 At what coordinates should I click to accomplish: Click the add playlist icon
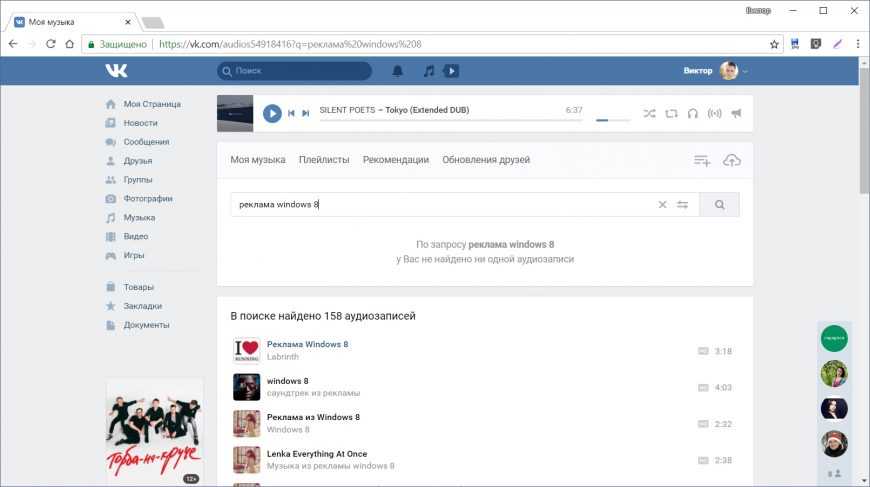pos(702,160)
